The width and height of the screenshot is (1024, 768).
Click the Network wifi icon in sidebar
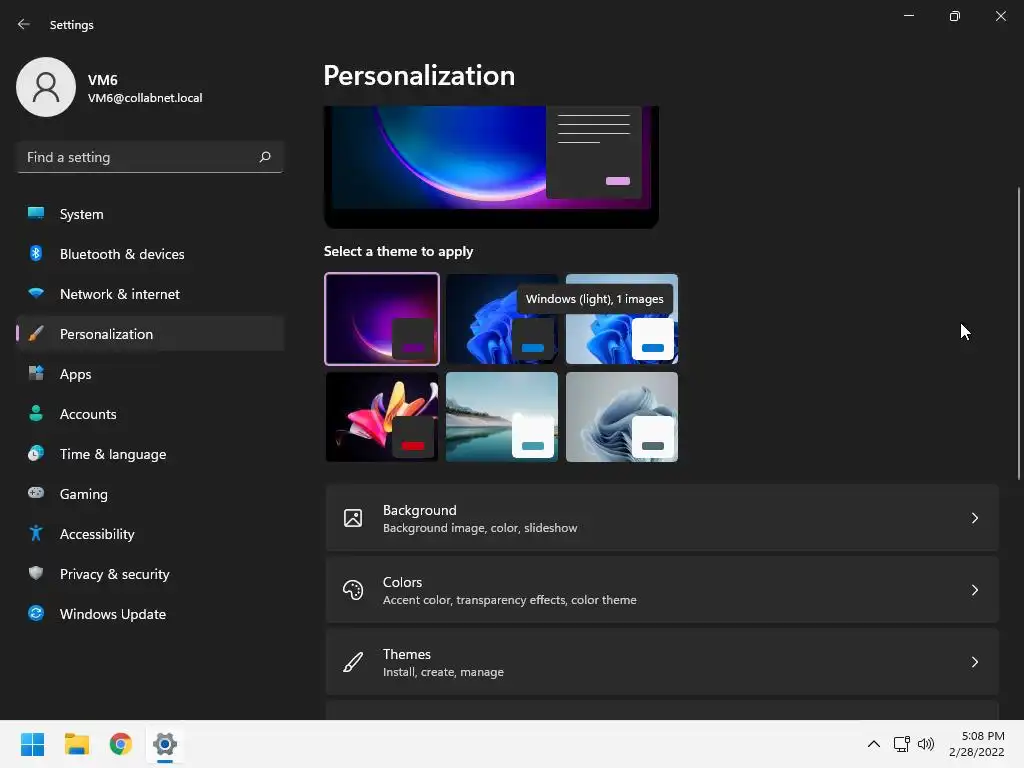pyautogui.click(x=36, y=293)
